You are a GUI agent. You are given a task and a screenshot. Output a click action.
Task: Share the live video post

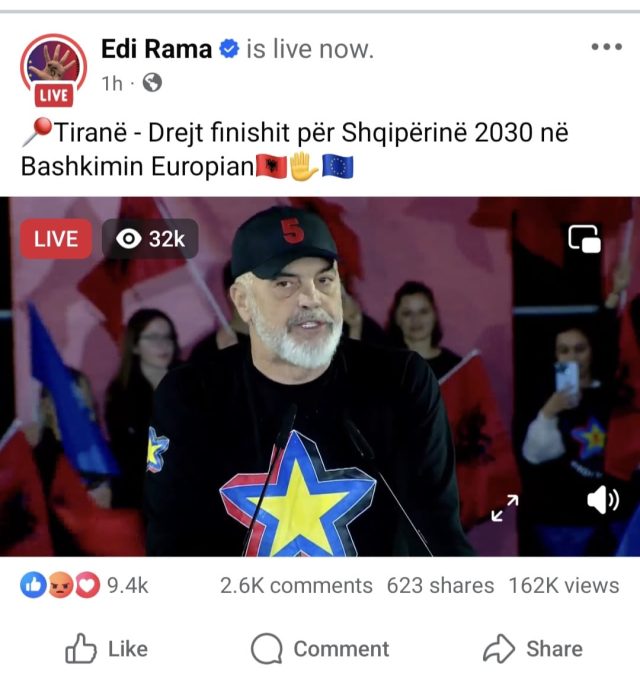point(533,649)
